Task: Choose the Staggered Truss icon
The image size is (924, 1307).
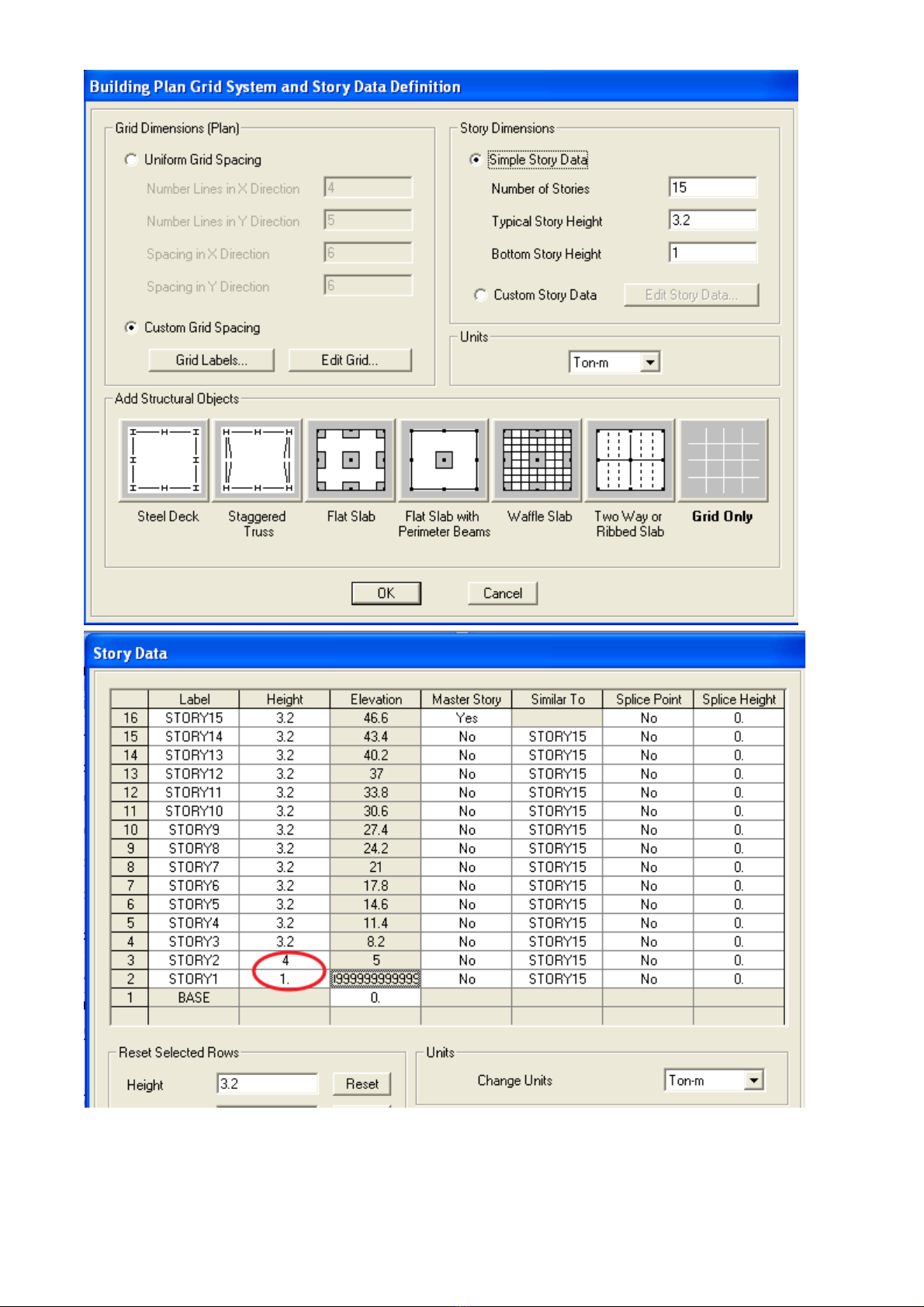Action: click(258, 461)
